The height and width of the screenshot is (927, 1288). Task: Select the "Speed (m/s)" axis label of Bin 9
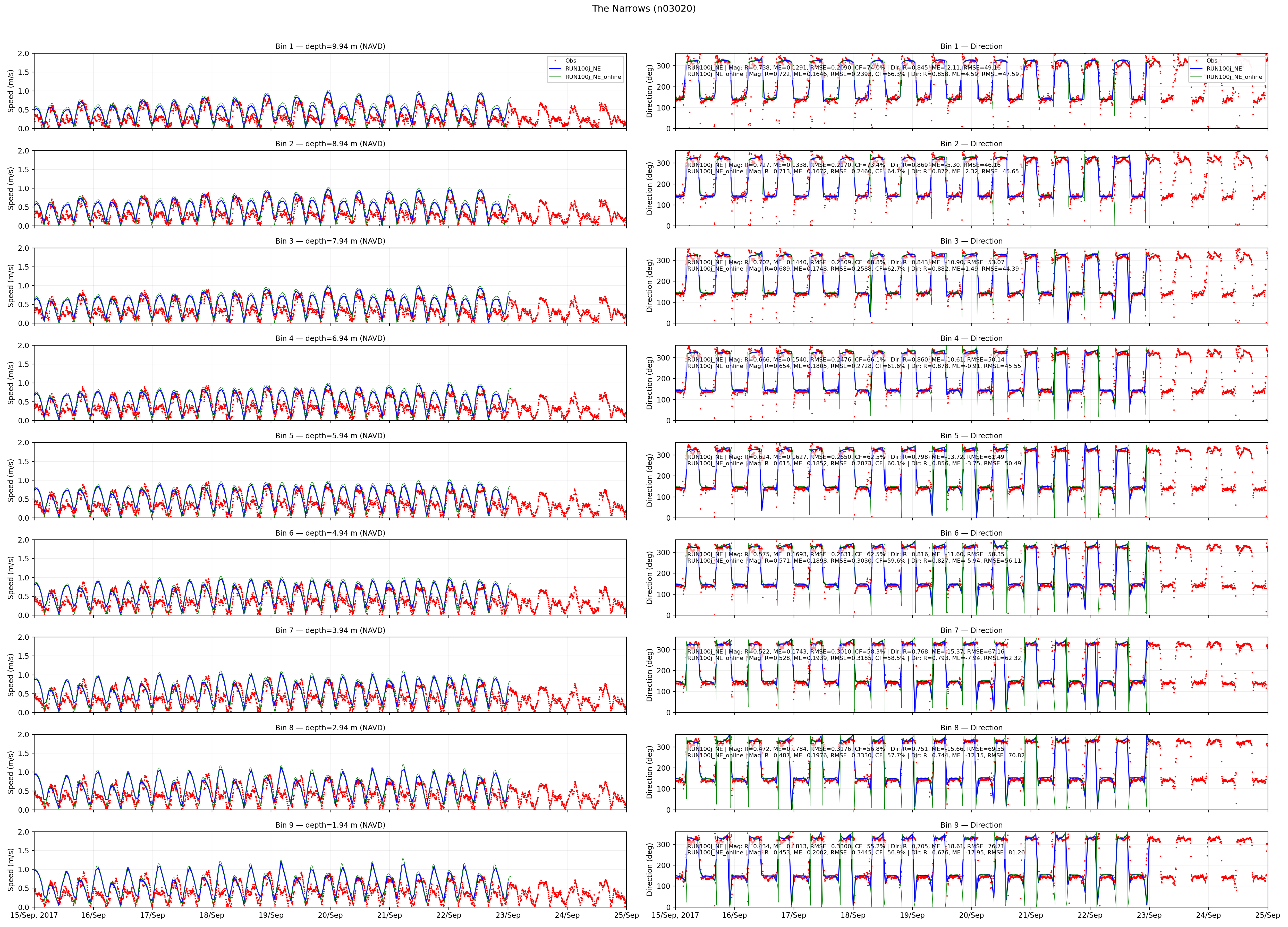(x=11, y=870)
